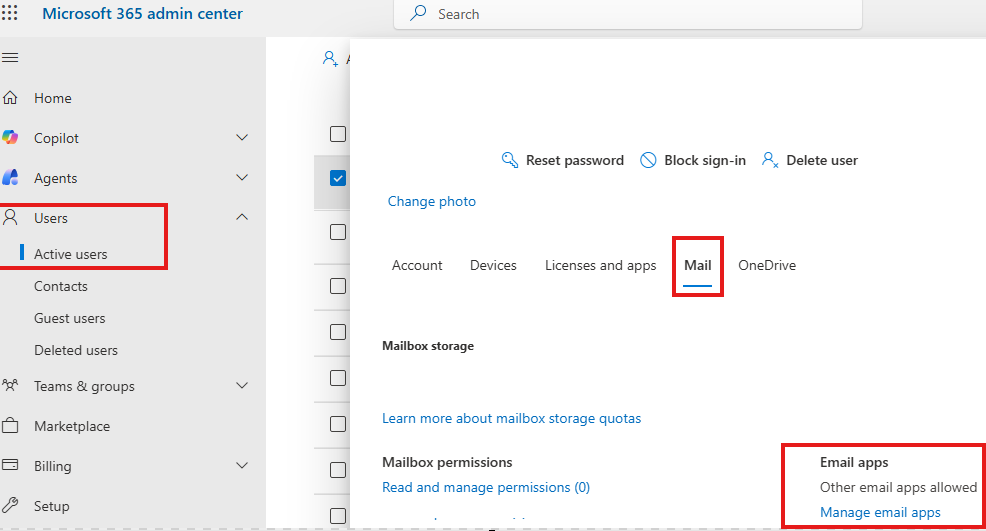Check the user checkbox beside Setup item

pos(338,516)
